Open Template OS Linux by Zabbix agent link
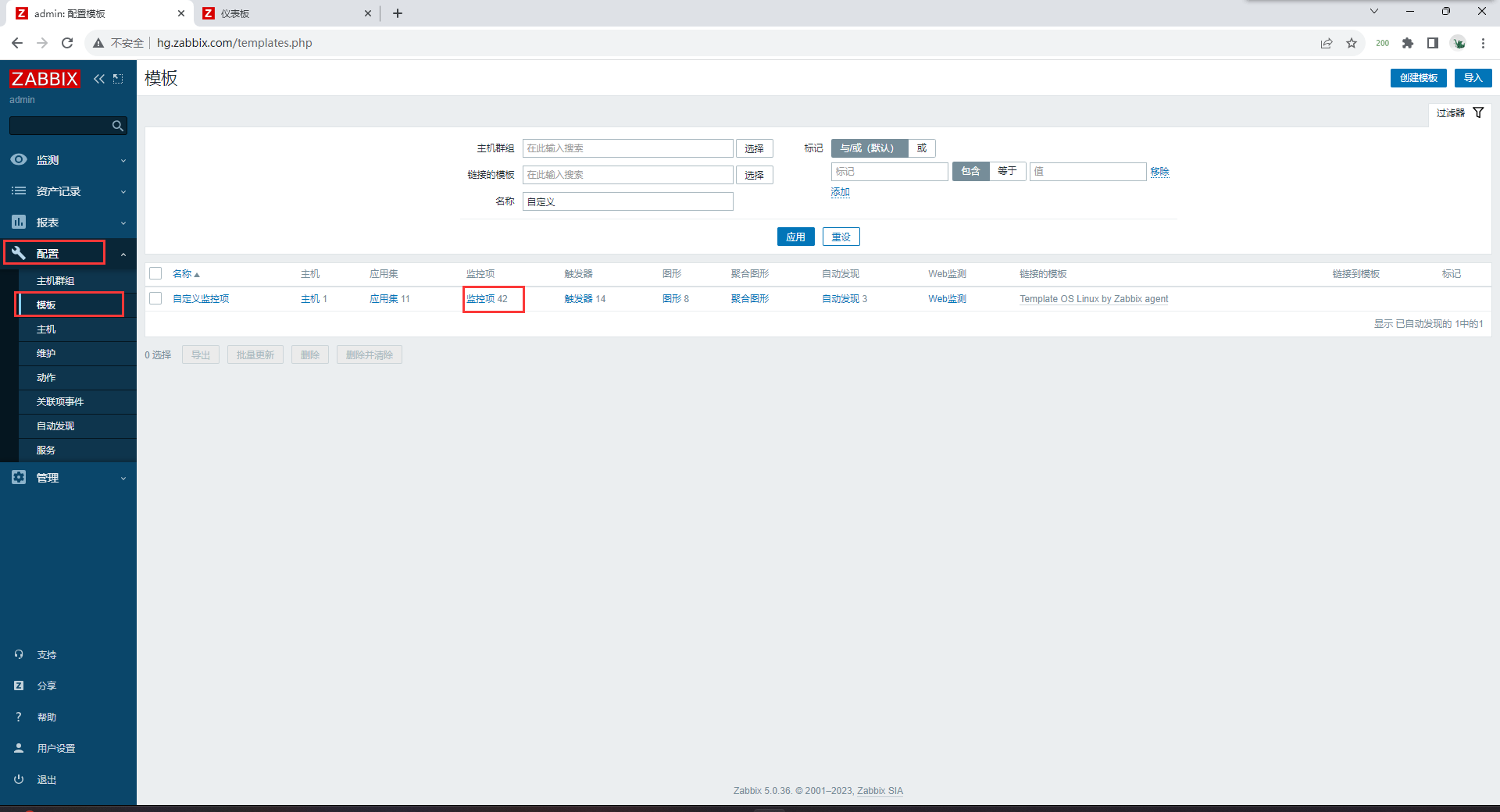 click(x=1094, y=299)
